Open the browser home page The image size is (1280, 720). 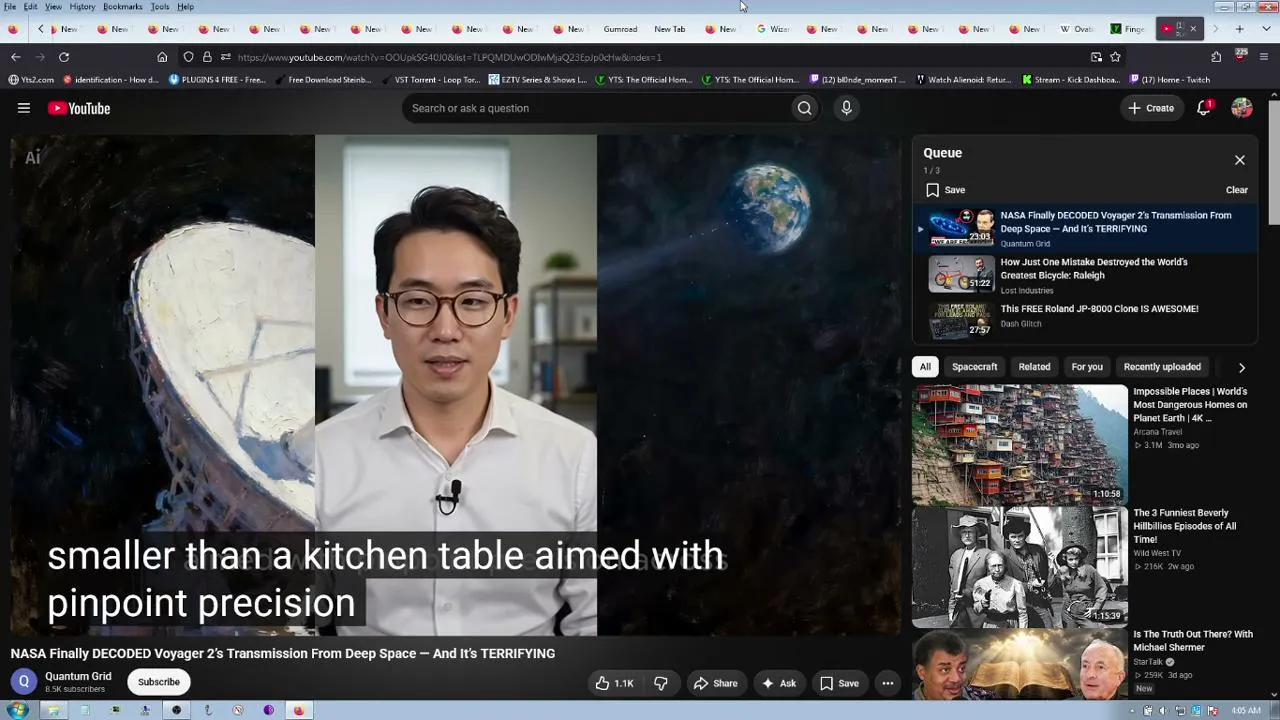tap(162, 57)
